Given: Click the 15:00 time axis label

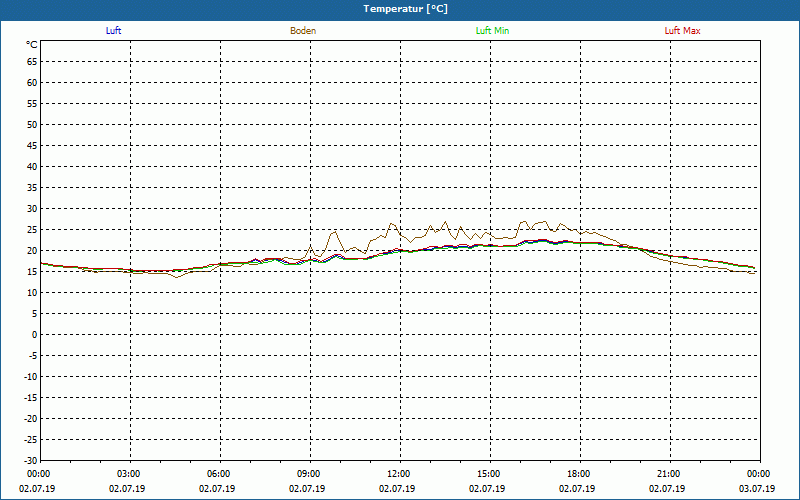Looking at the screenshot, I should coord(489,474).
